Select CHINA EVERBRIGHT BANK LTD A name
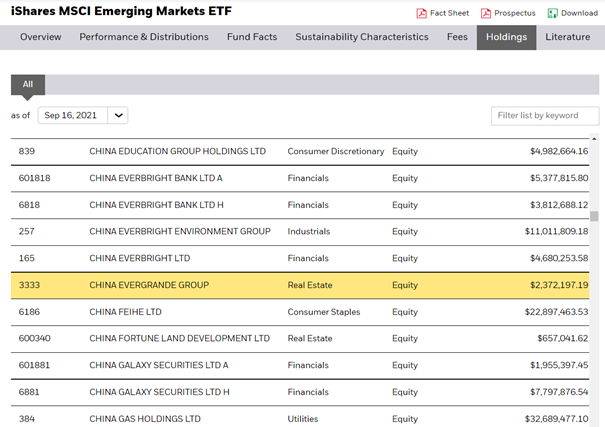Screen dimensions: 605x427 [x=156, y=178]
